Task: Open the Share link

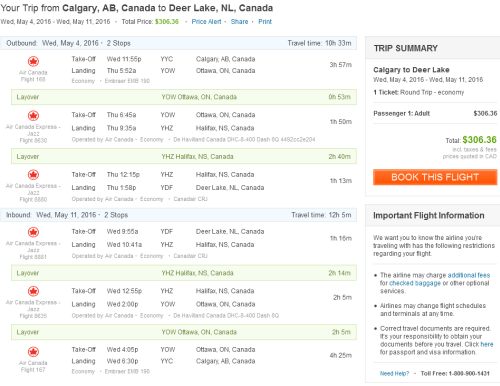Action: click(x=239, y=22)
